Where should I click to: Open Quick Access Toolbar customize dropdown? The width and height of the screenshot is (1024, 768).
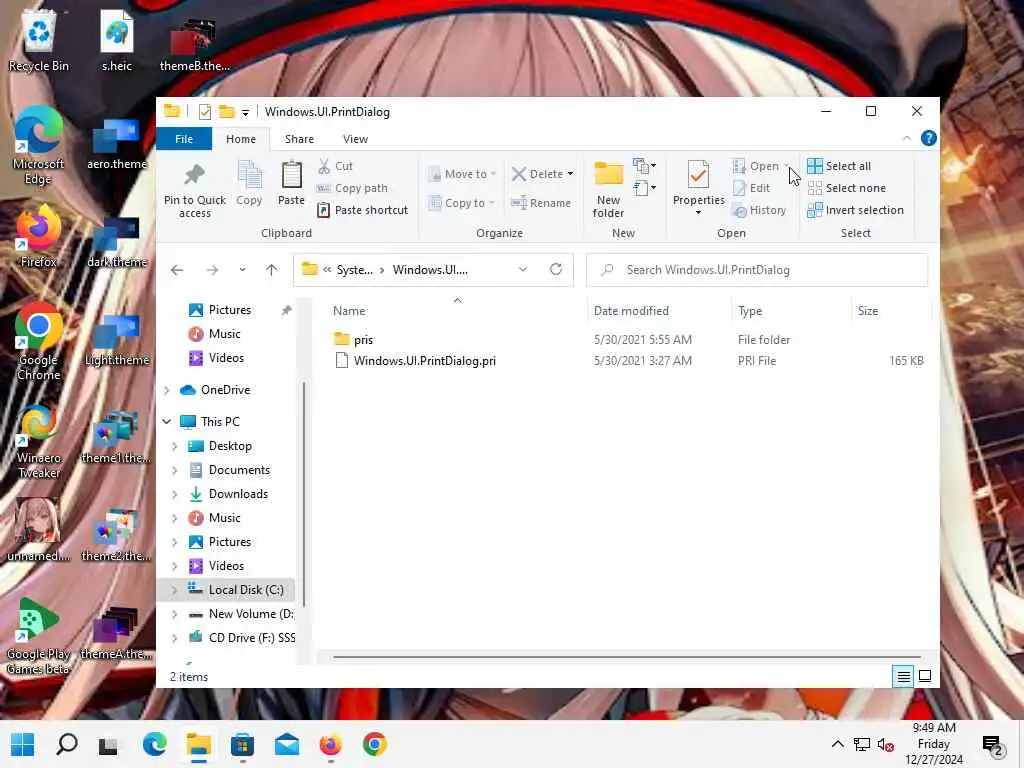point(246,112)
